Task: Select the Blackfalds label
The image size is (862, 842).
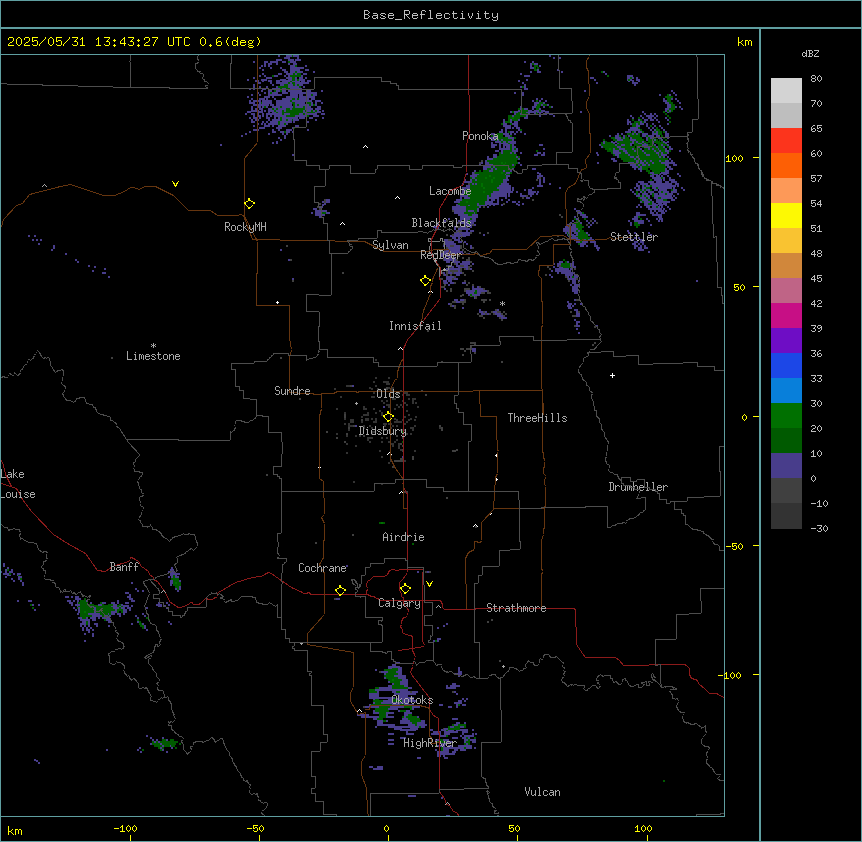Action: point(441,223)
